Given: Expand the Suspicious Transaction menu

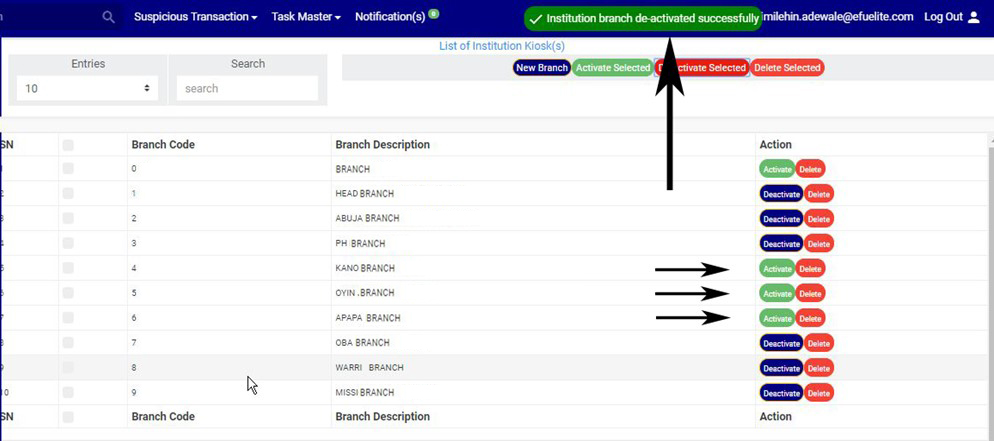Looking at the screenshot, I should (195, 17).
